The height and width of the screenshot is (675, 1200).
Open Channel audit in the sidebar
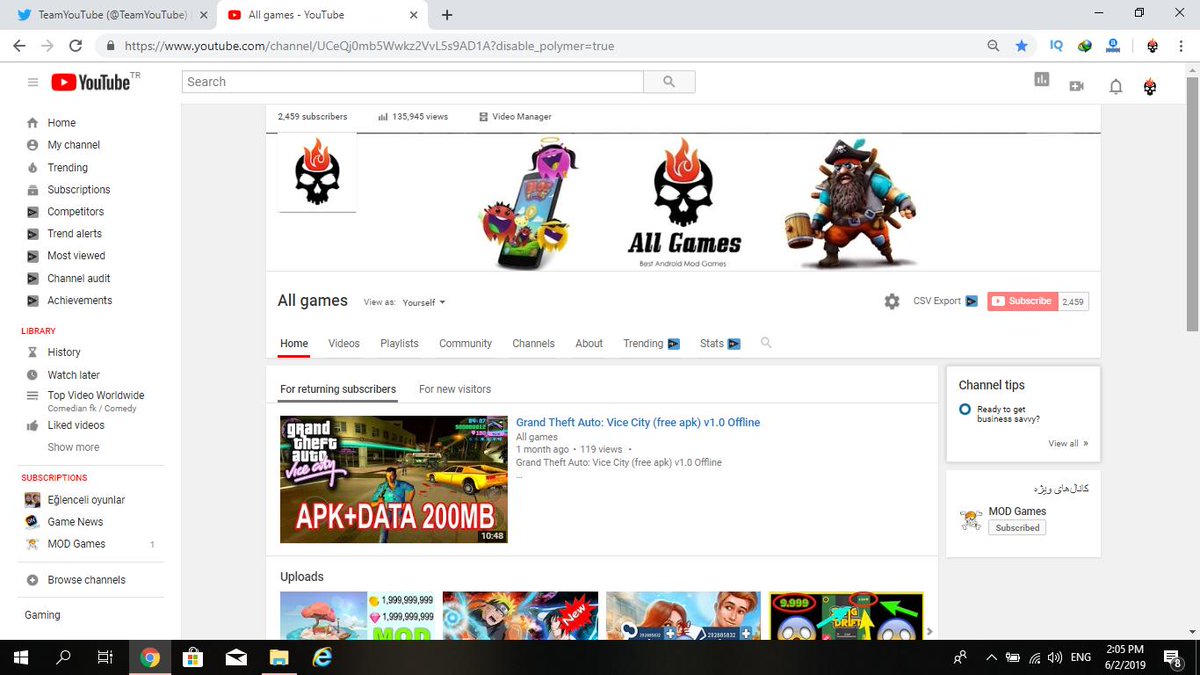tap(78, 279)
